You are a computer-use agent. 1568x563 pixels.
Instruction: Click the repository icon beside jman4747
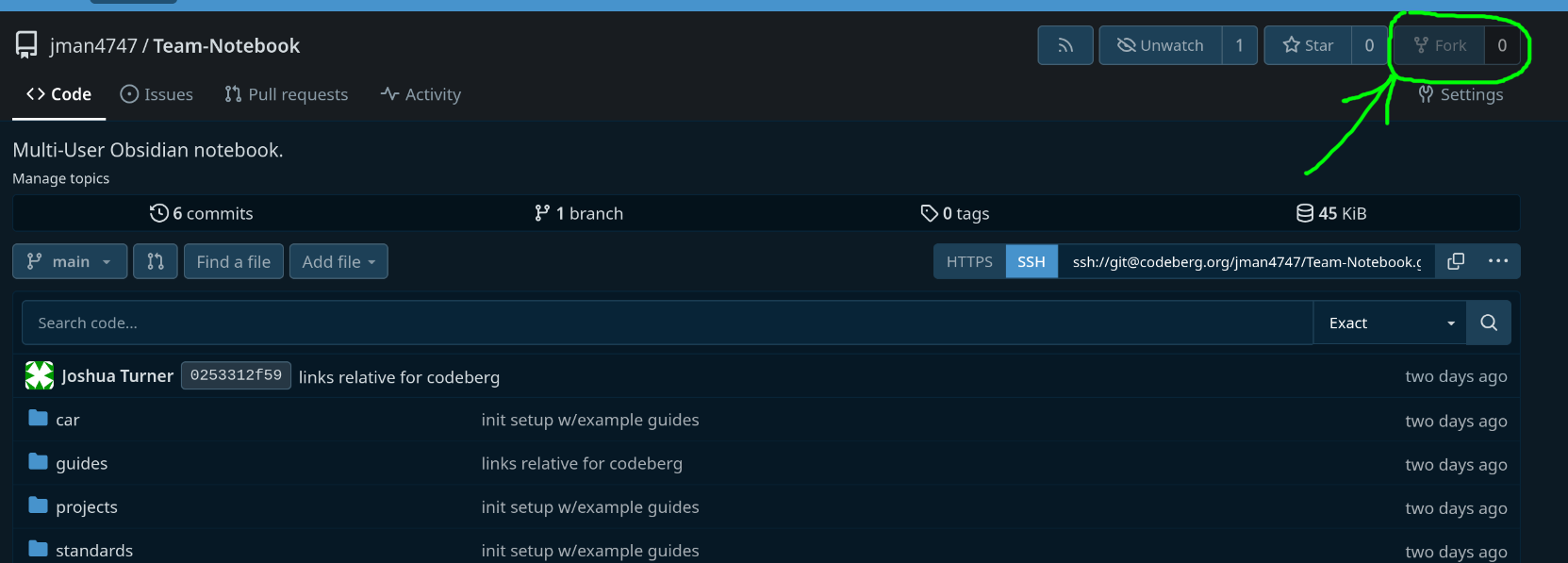point(26,44)
